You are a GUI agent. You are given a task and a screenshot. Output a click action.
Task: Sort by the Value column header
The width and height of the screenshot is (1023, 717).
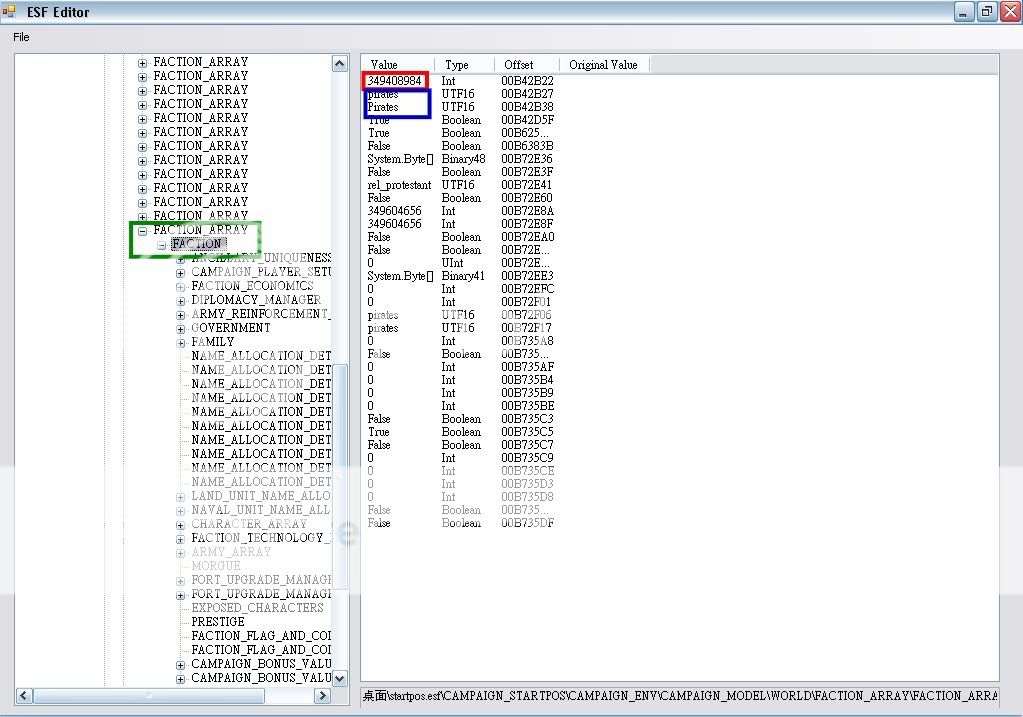click(384, 65)
